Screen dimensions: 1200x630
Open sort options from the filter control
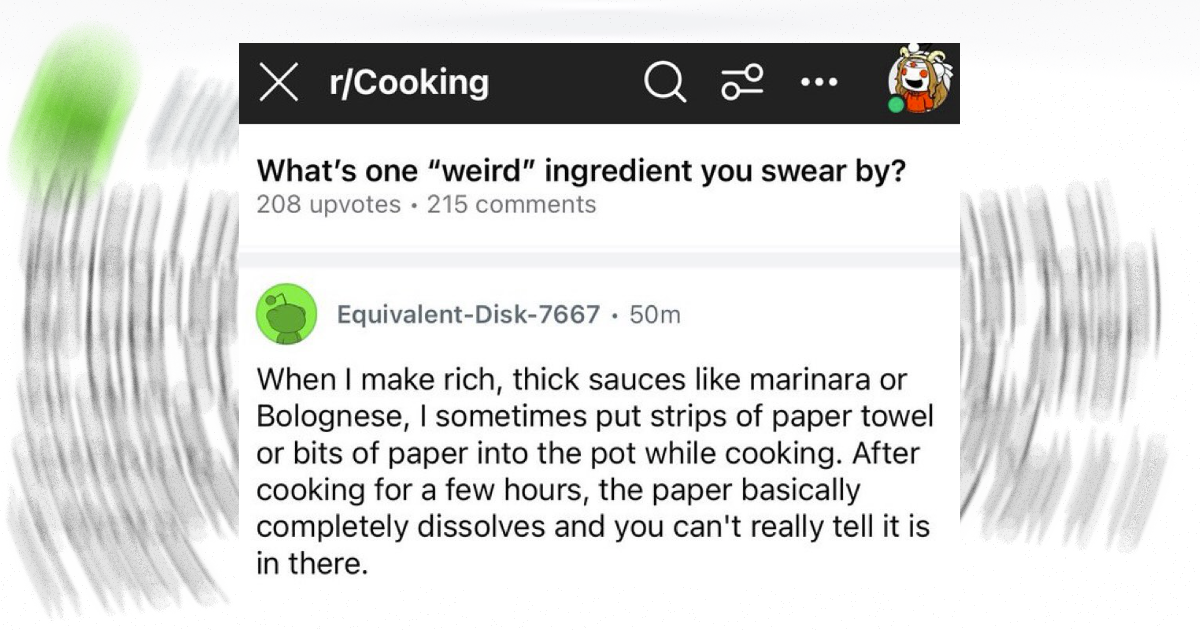point(742,83)
